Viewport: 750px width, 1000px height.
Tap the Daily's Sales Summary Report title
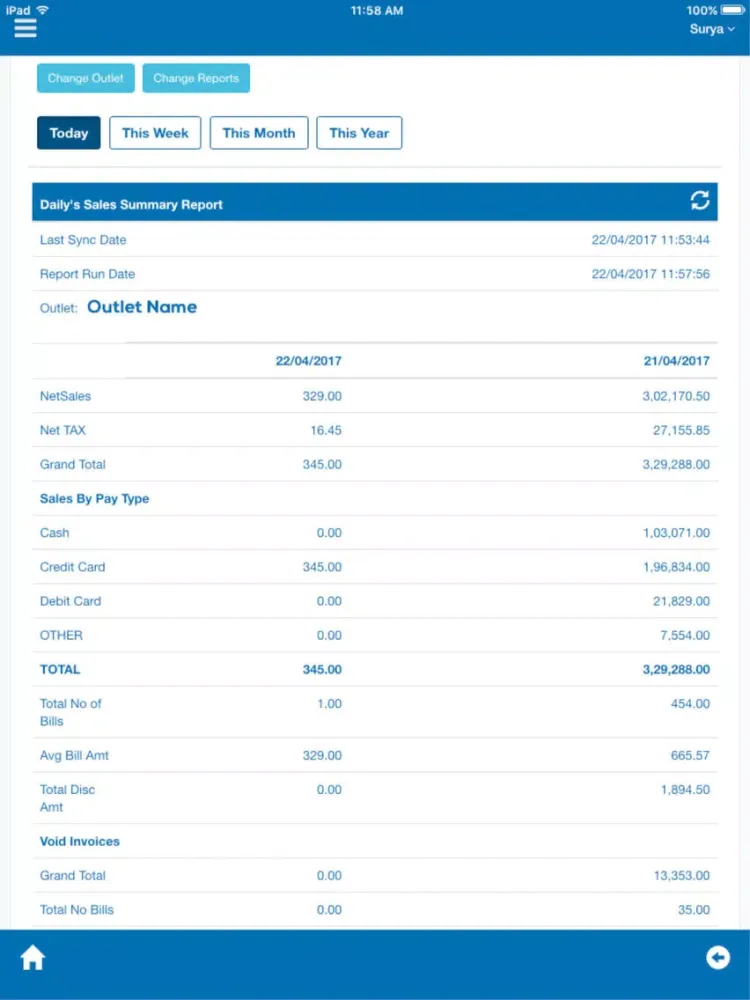pyautogui.click(x=131, y=205)
